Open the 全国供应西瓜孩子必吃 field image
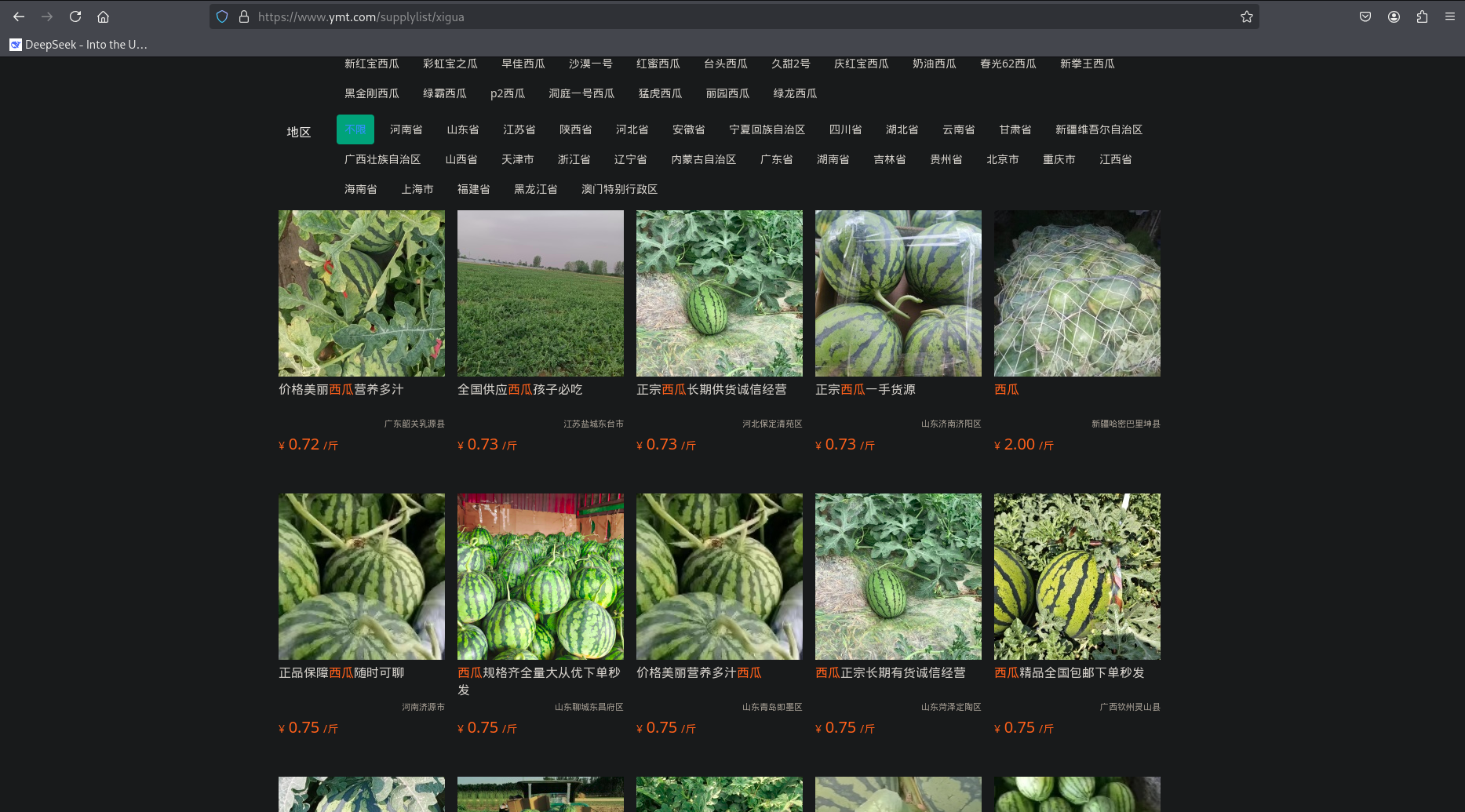Viewport: 1465px width, 812px height. click(x=541, y=293)
